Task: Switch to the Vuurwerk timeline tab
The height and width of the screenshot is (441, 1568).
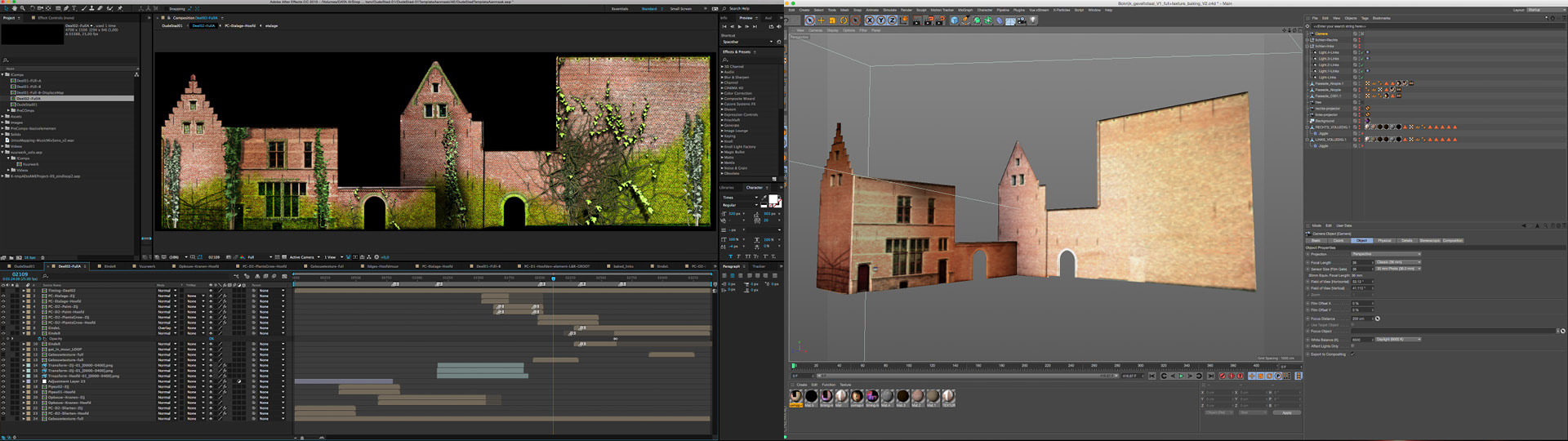Action: pos(145,266)
